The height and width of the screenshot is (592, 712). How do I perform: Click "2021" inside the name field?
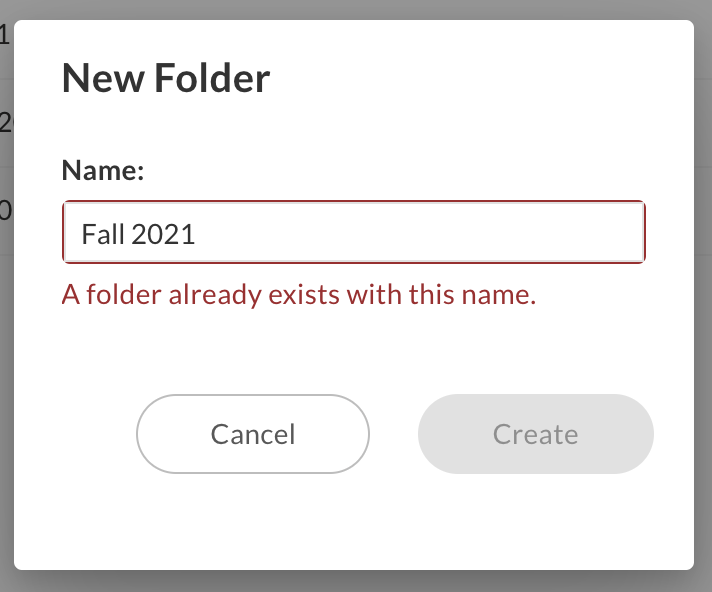tap(163, 234)
